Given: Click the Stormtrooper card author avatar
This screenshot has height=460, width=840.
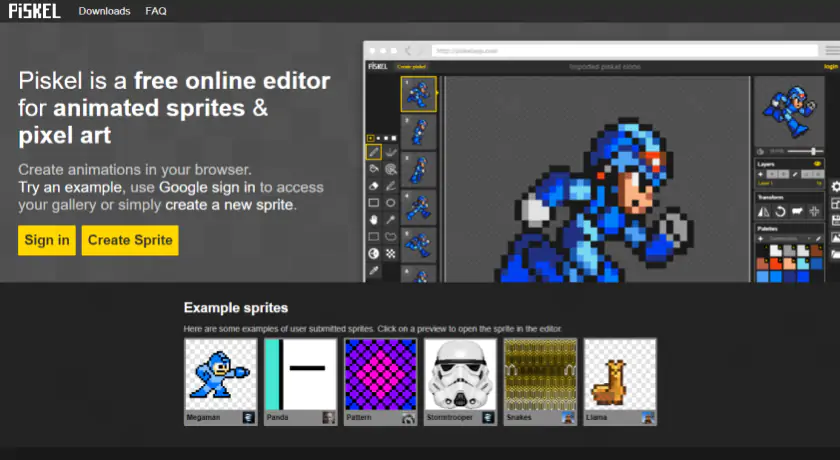Looking at the screenshot, I should coord(488,417).
